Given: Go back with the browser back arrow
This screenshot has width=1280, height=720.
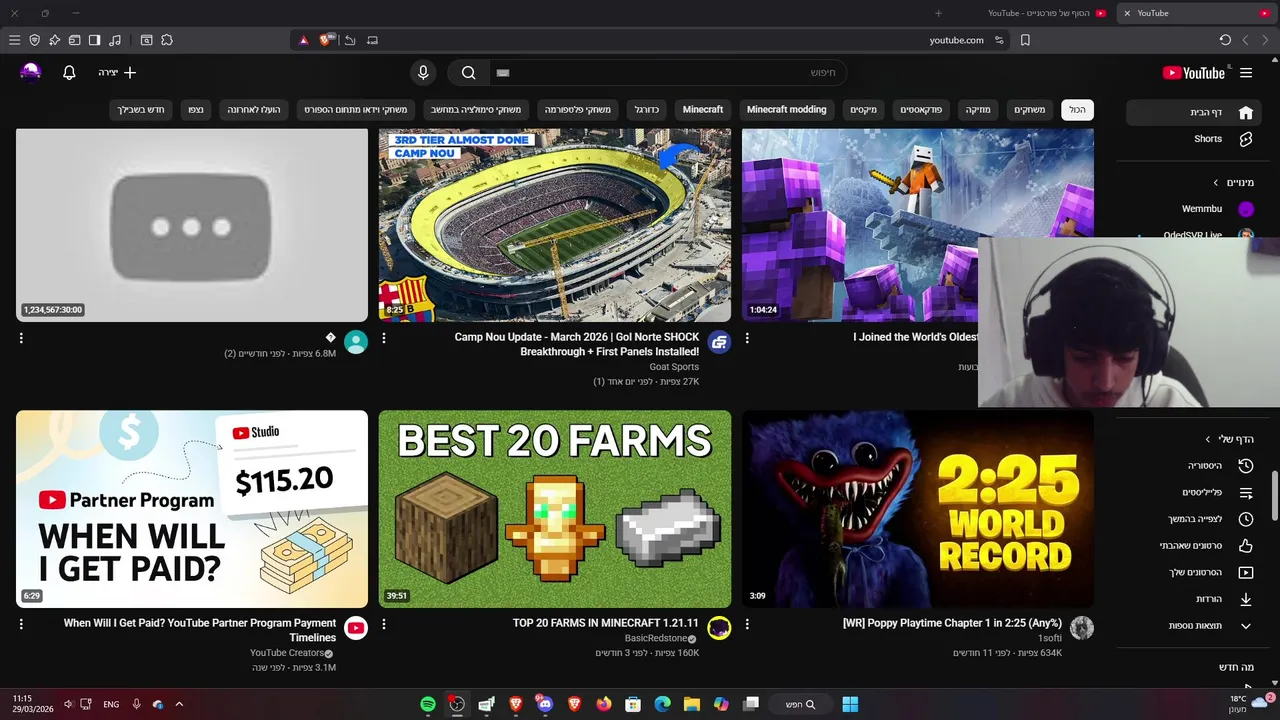Looking at the screenshot, I should 1265,40.
